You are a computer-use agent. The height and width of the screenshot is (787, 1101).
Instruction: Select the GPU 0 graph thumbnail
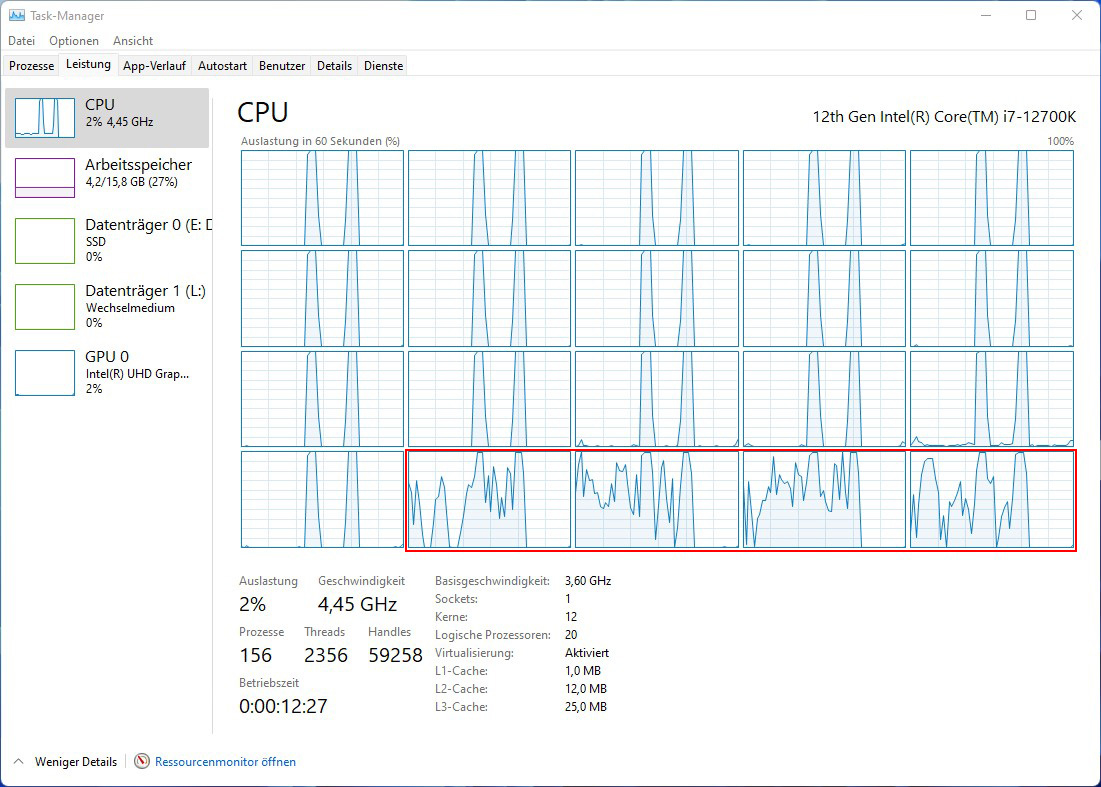coord(45,373)
